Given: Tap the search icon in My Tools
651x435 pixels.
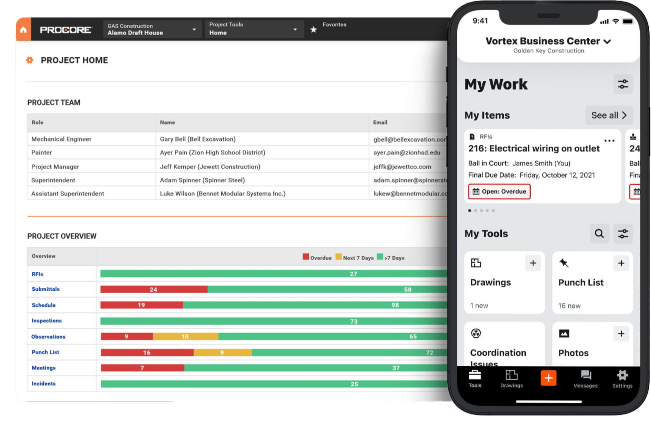Looking at the screenshot, I should click(x=599, y=234).
